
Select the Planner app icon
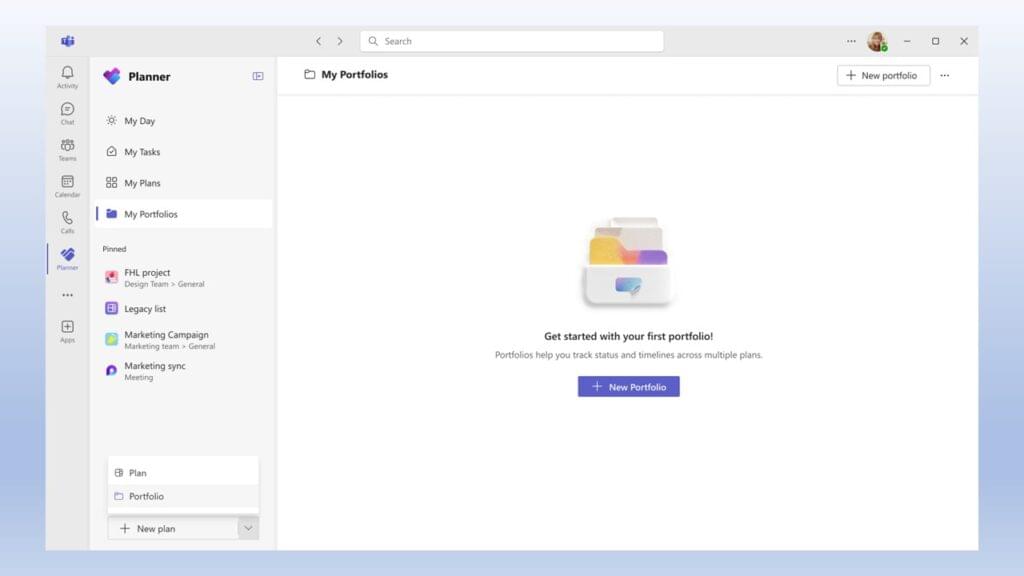tap(67, 257)
